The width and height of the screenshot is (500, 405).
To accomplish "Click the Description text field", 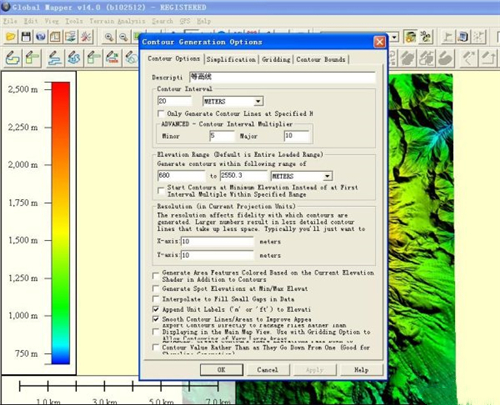I will 282,77.
